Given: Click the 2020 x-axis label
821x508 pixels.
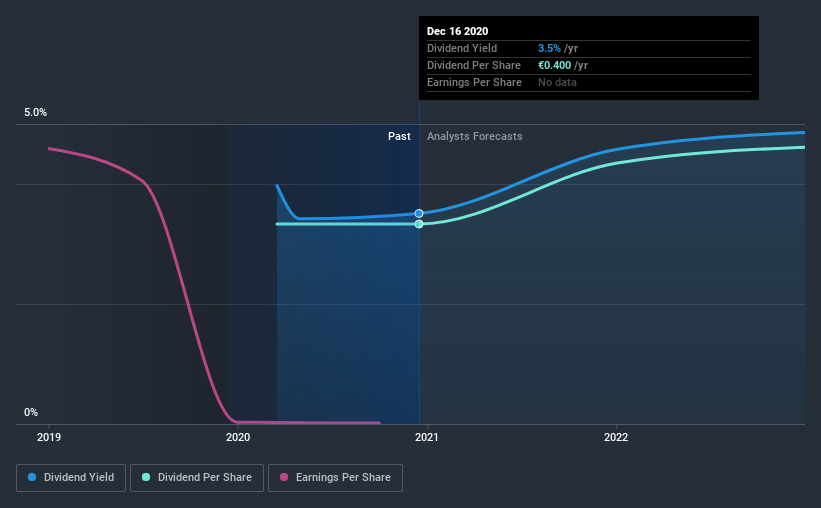Looking at the screenshot, I should pos(238,437).
